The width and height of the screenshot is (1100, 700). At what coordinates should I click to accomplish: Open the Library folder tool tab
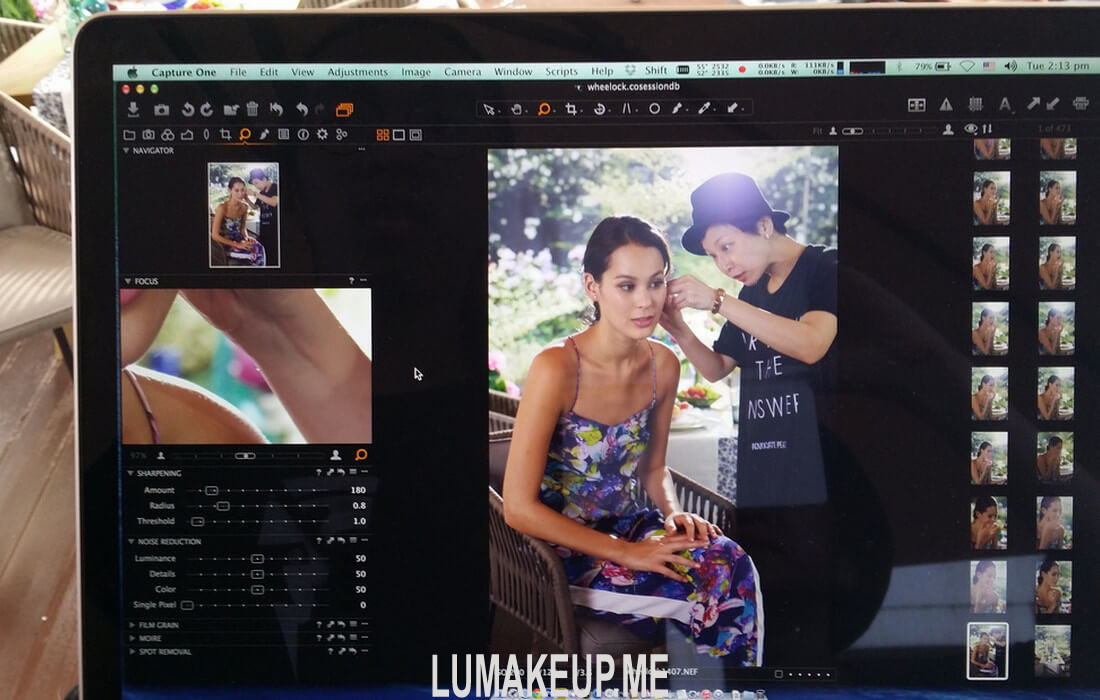coord(129,135)
